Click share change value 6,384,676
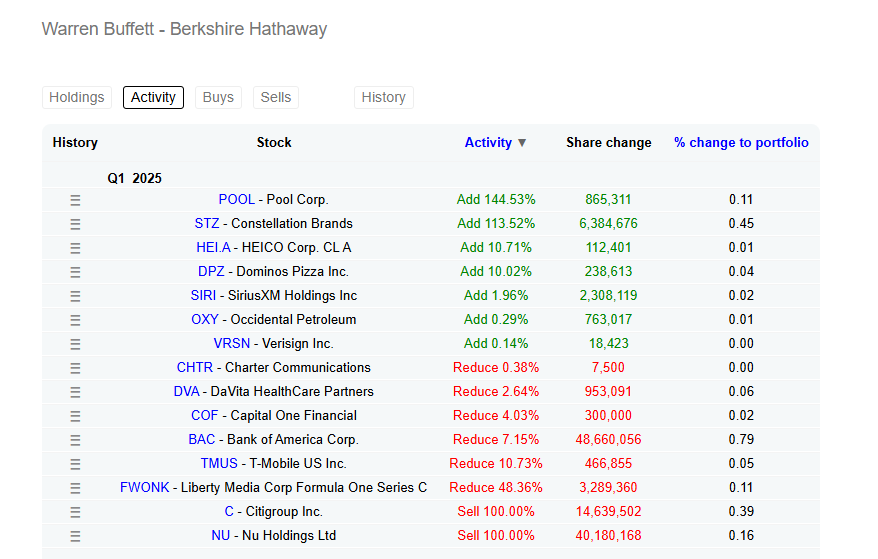The image size is (878, 559). [x=609, y=223]
